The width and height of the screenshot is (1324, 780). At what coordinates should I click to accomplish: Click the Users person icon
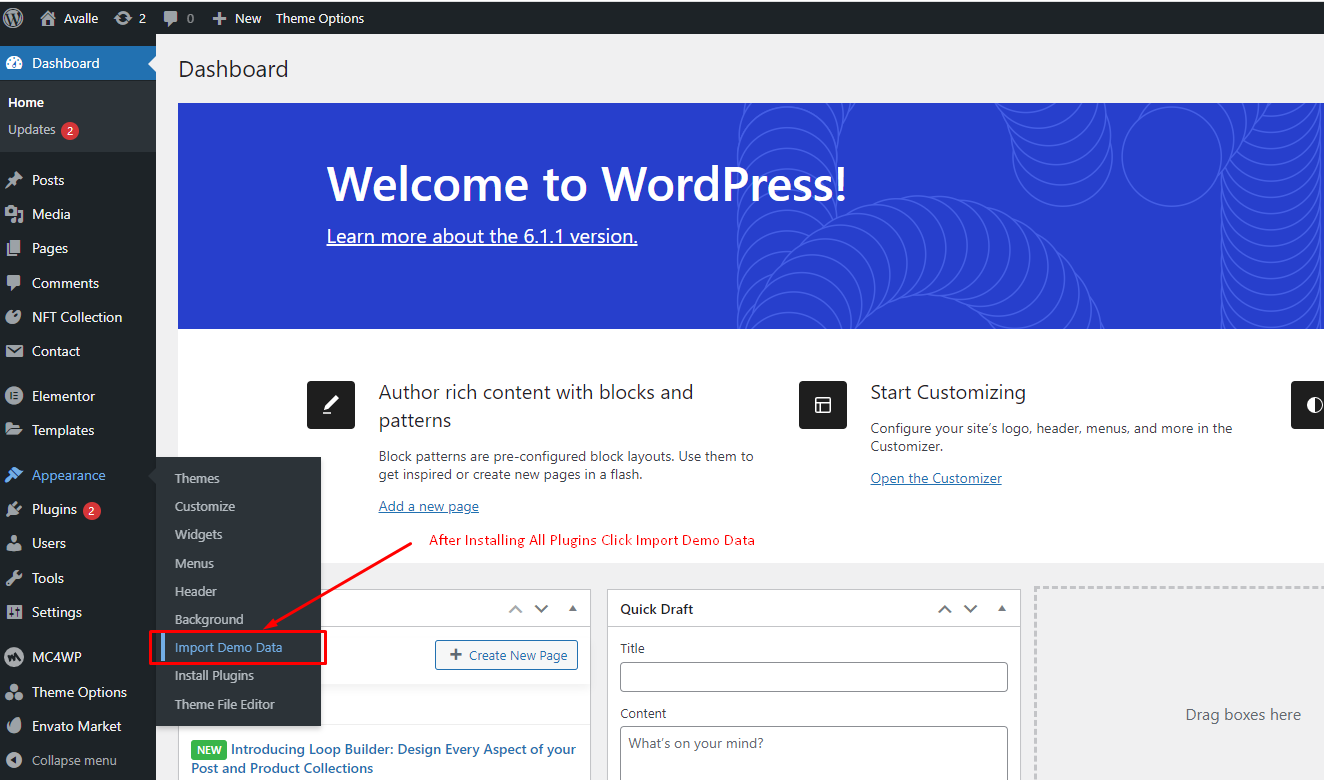point(14,543)
